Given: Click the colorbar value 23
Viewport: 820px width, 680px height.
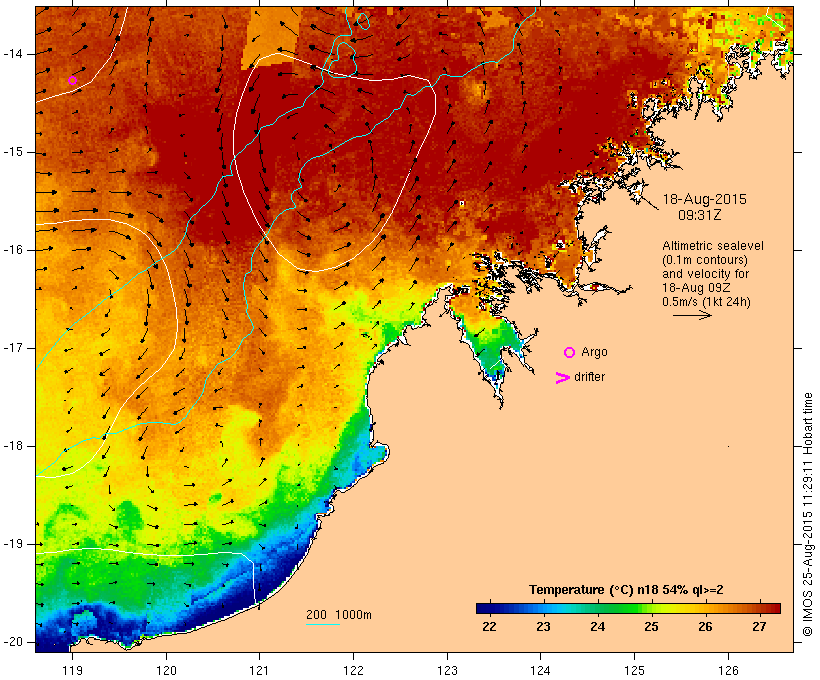Looking at the screenshot, I should pos(543,627).
